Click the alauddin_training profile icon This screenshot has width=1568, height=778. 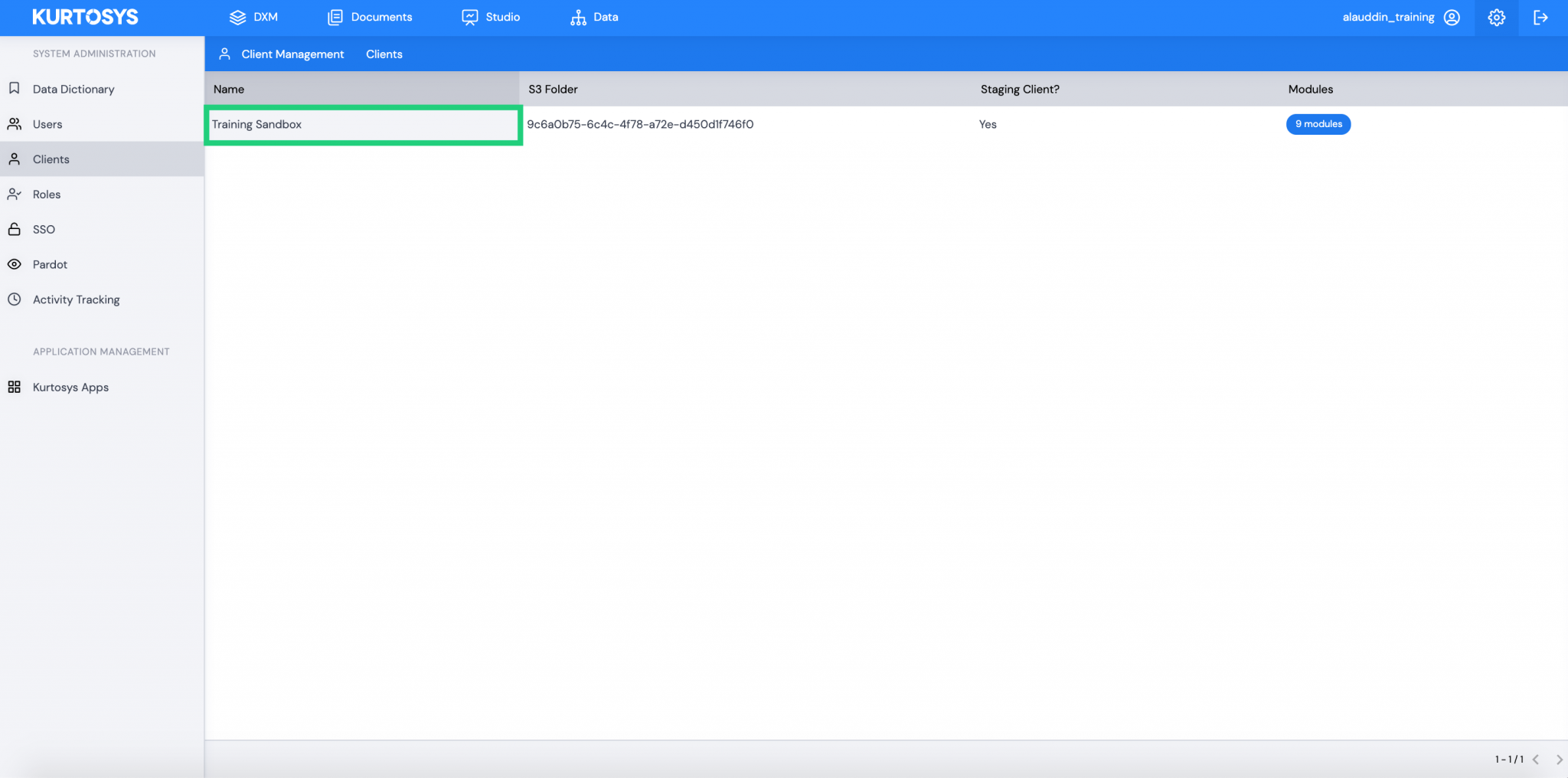(1451, 16)
